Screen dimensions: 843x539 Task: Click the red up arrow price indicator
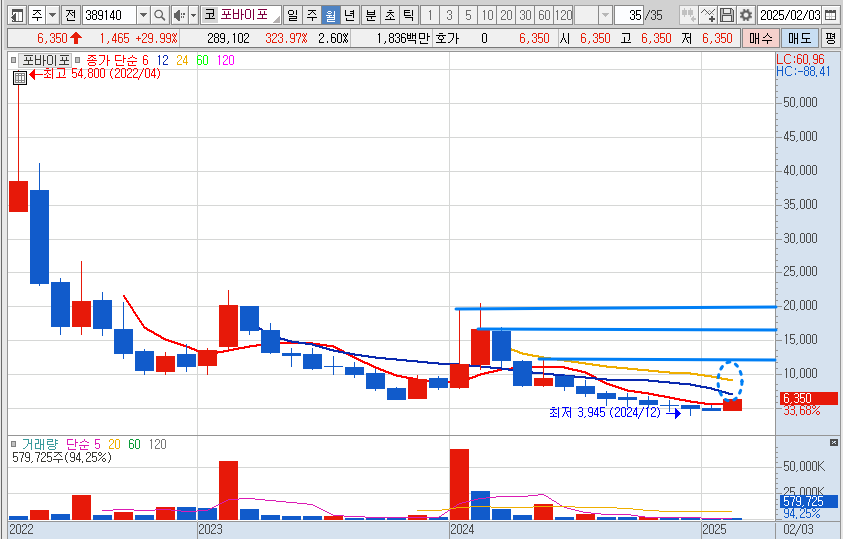75,38
